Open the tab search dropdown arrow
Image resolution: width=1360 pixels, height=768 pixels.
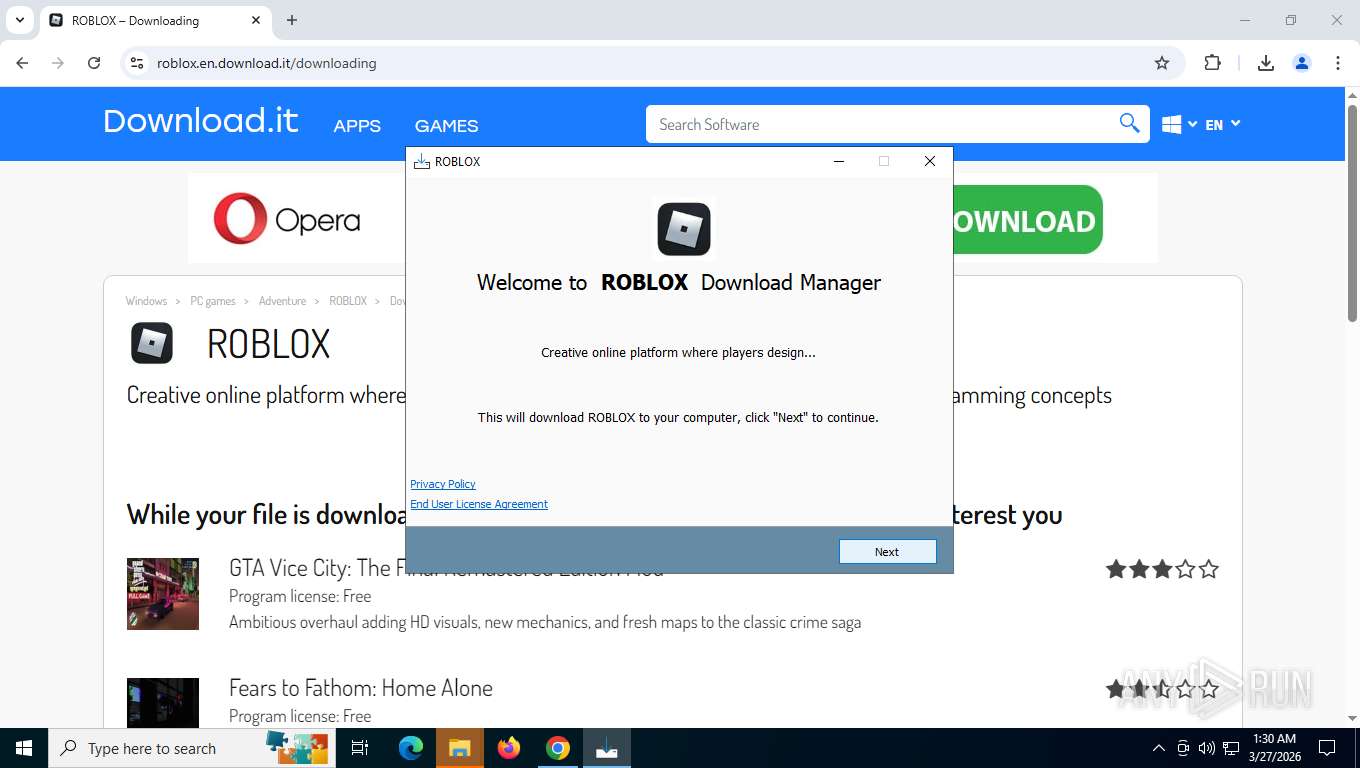[19, 20]
